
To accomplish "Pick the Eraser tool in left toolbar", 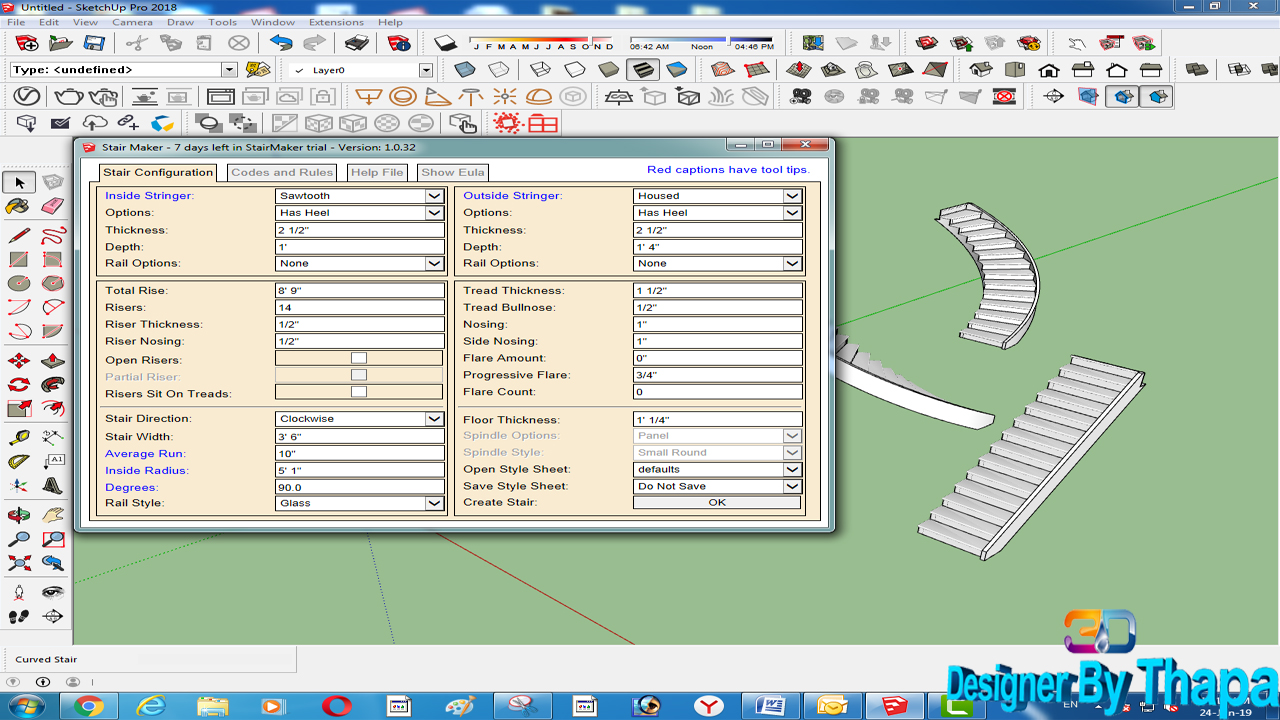I will pyautogui.click(x=53, y=206).
